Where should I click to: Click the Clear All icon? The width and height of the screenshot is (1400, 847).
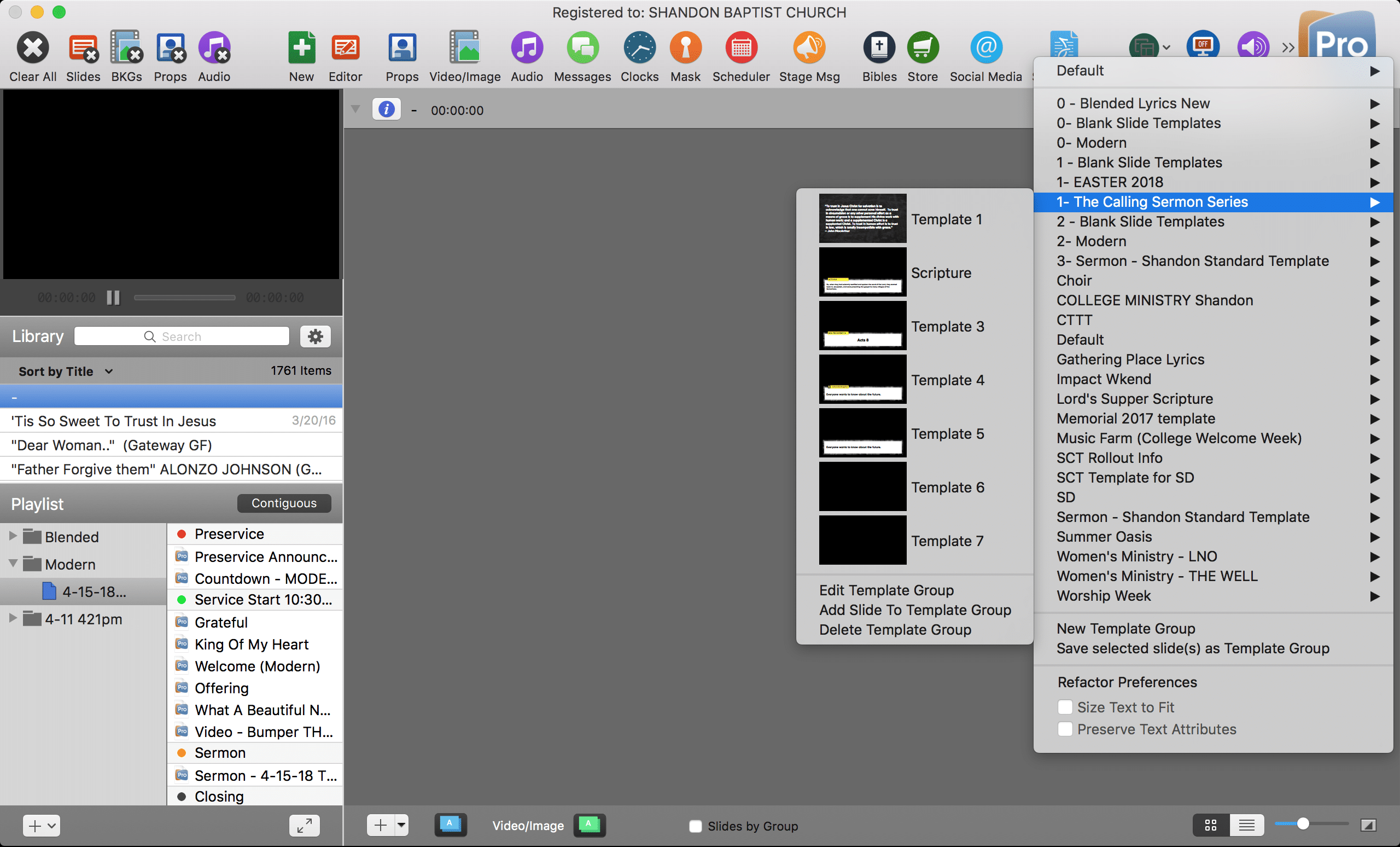tap(32, 47)
